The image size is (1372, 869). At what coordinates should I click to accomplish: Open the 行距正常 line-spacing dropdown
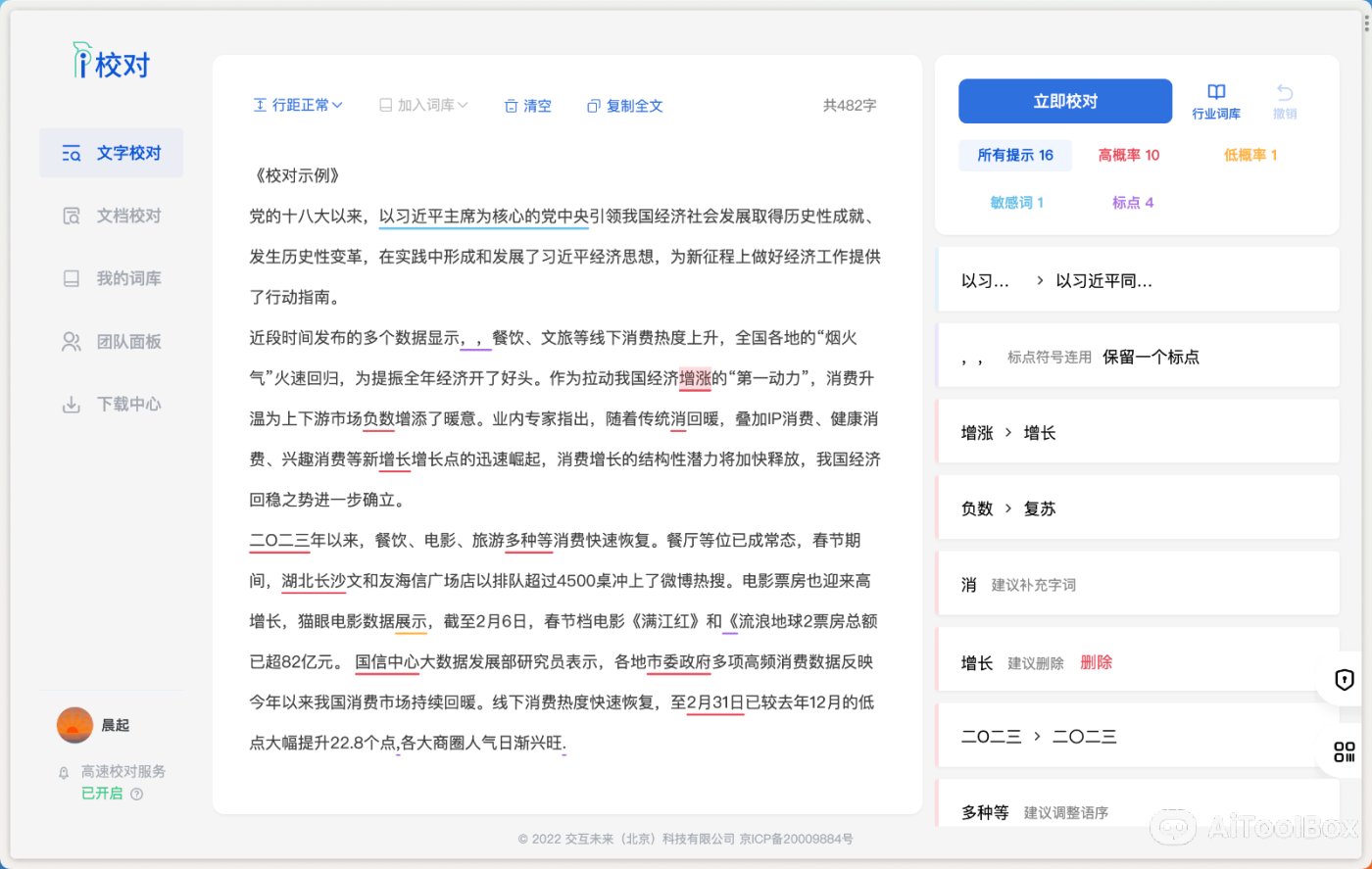click(x=299, y=106)
